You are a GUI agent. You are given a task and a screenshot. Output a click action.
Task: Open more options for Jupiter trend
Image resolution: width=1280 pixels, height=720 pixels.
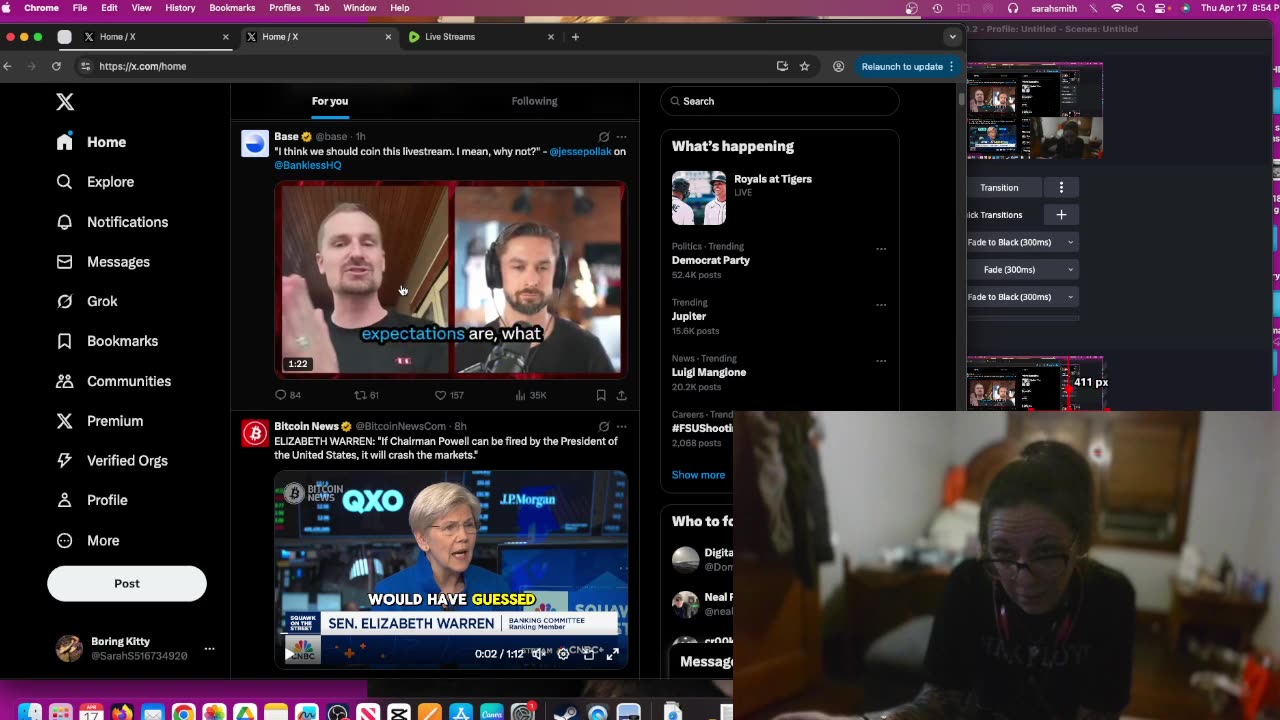[881, 305]
